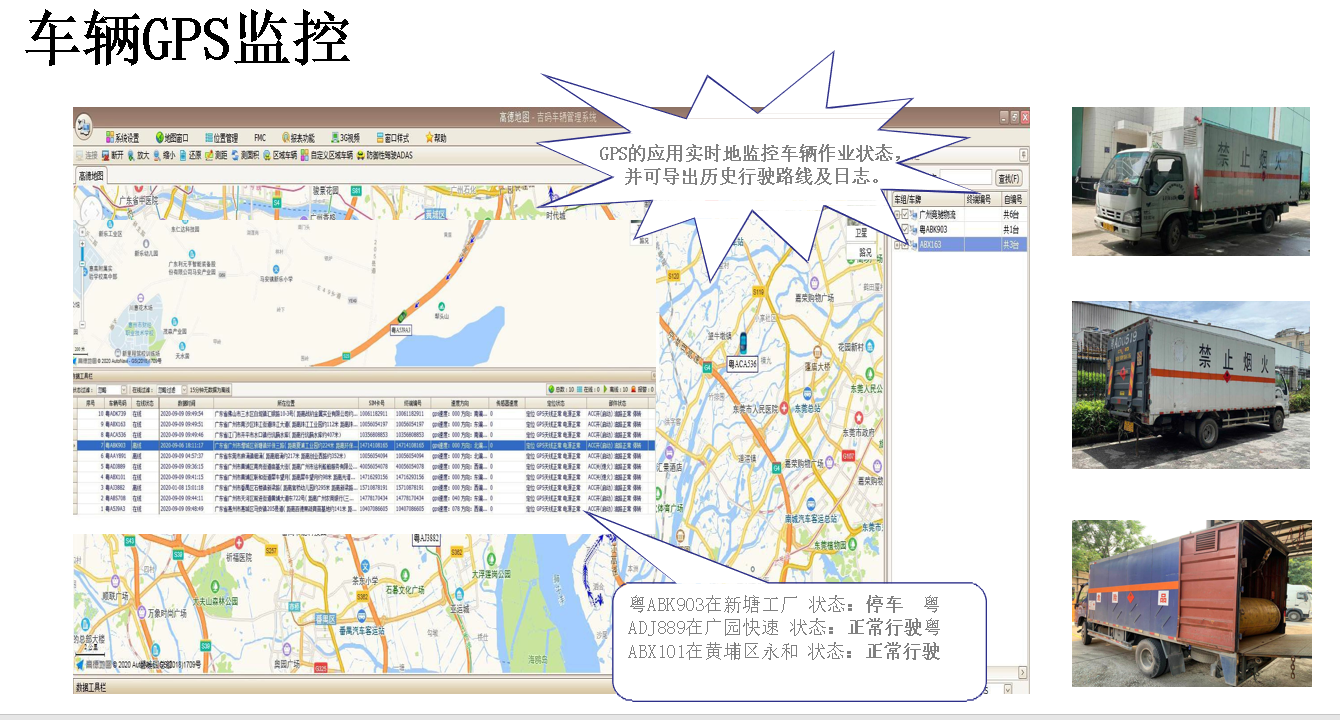Open the 3G视频 video feature

(x=346, y=138)
